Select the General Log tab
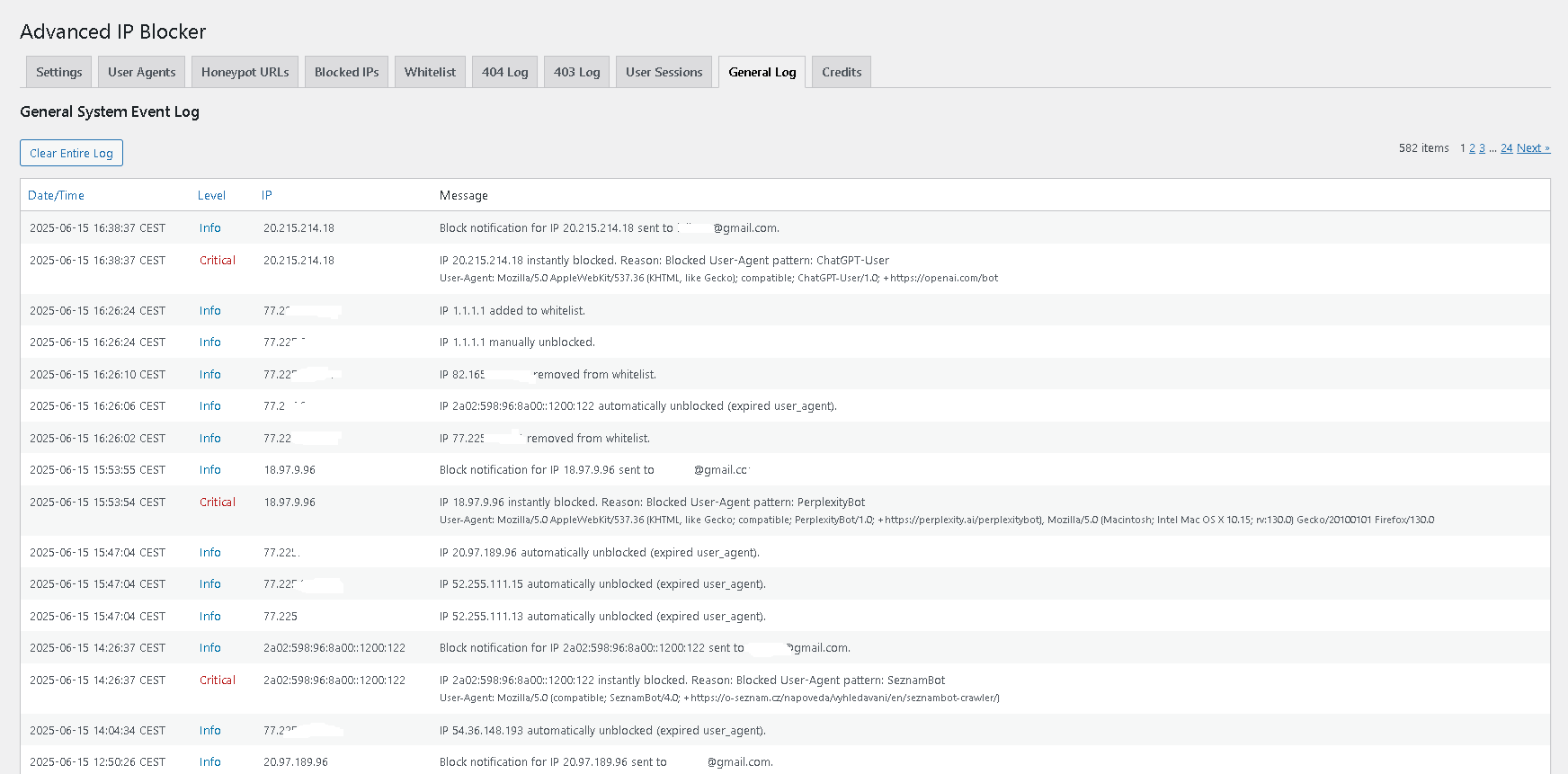Image resolution: width=1568 pixels, height=774 pixels. pyautogui.click(x=762, y=72)
